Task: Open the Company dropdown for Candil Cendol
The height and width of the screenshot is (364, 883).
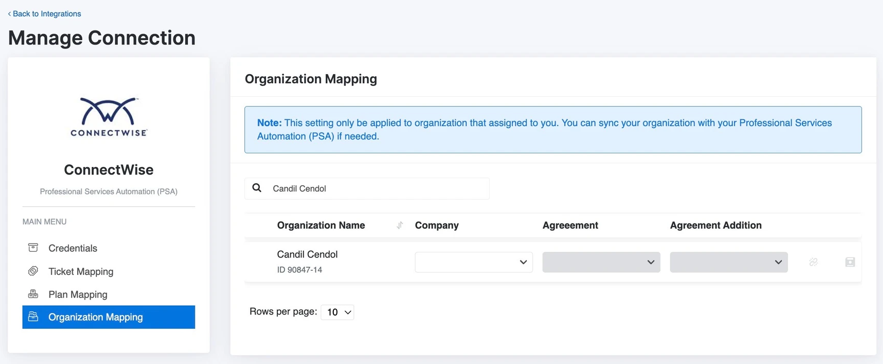Action: [x=474, y=262]
